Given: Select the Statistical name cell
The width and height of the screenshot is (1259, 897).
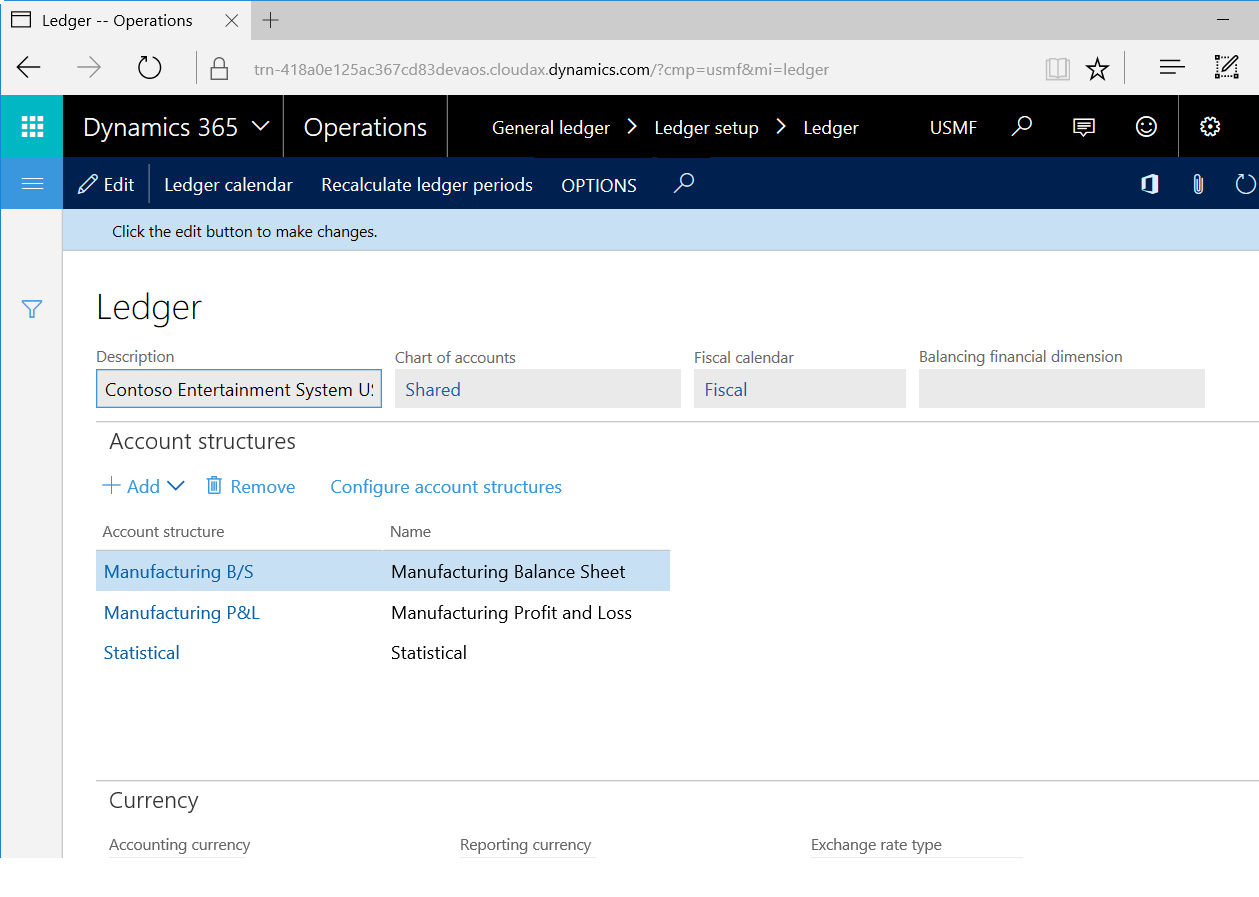Looking at the screenshot, I should (429, 653).
